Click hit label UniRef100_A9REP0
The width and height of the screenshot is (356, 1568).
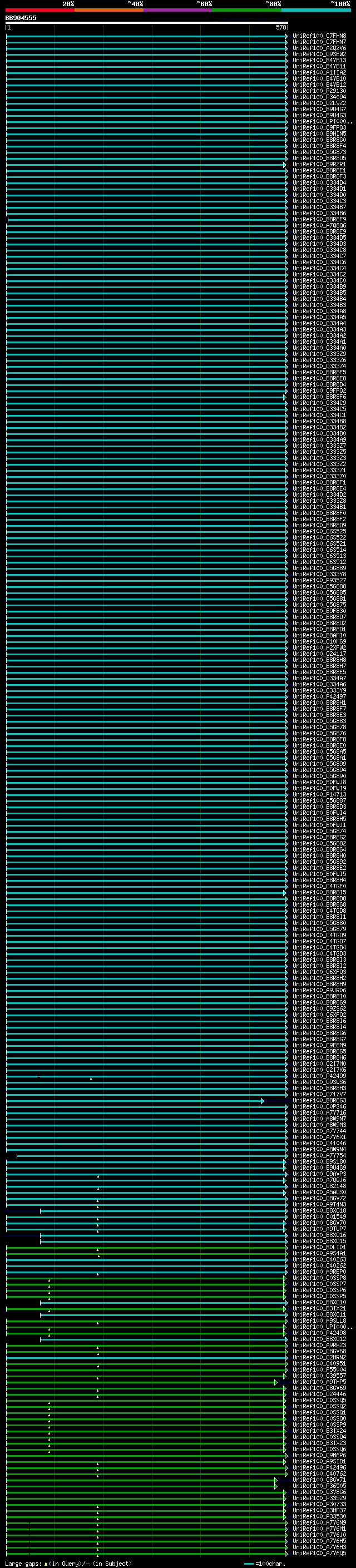click(319, 1272)
